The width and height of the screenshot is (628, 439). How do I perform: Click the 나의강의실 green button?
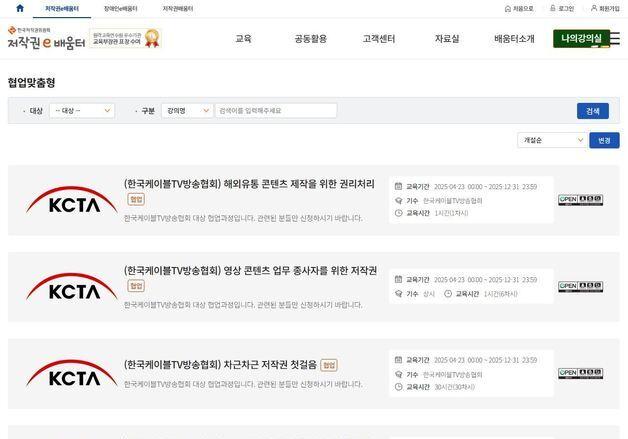pyautogui.click(x=581, y=39)
